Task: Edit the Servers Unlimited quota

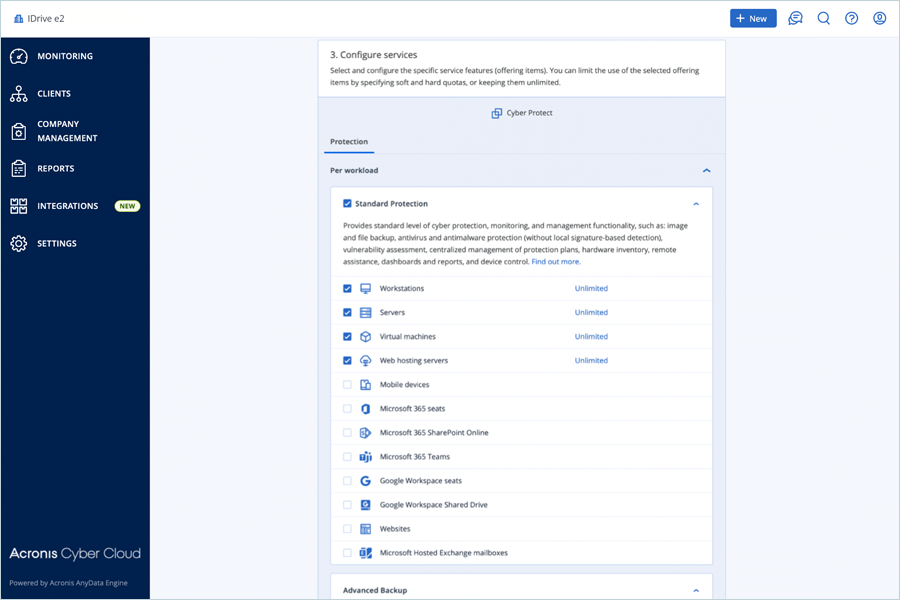Action: click(x=591, y=313)
